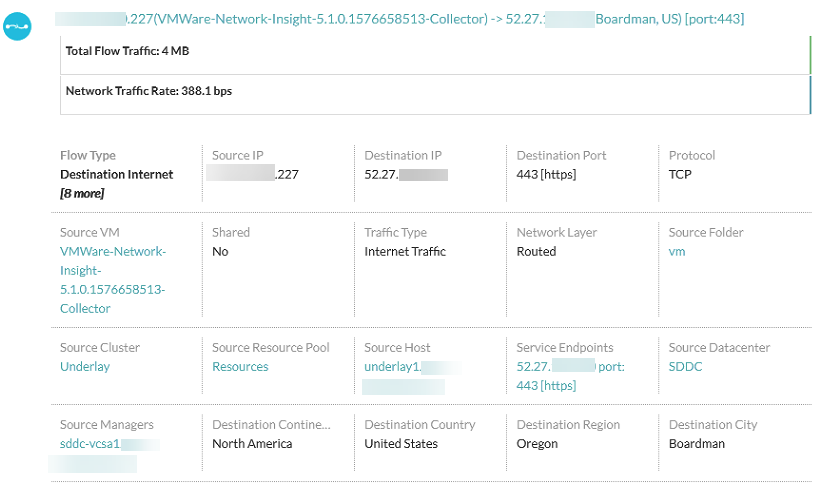Open the underlay1 source host link
This screenshot has height=490, width=813.
tap(412, 376)
